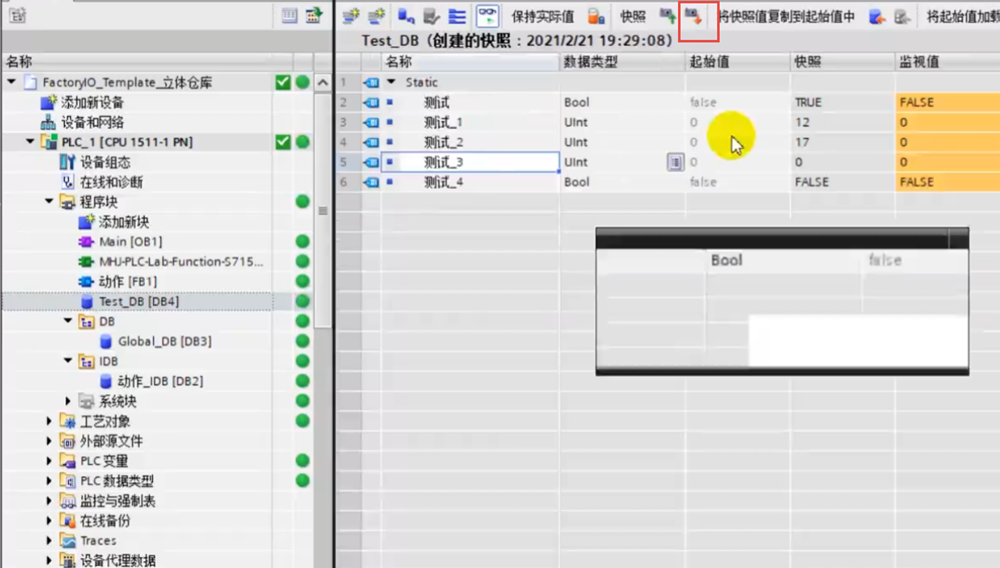Click the green checkmark beside FactoryIO_Template project

pyautogui.click(x=283, y=82)
